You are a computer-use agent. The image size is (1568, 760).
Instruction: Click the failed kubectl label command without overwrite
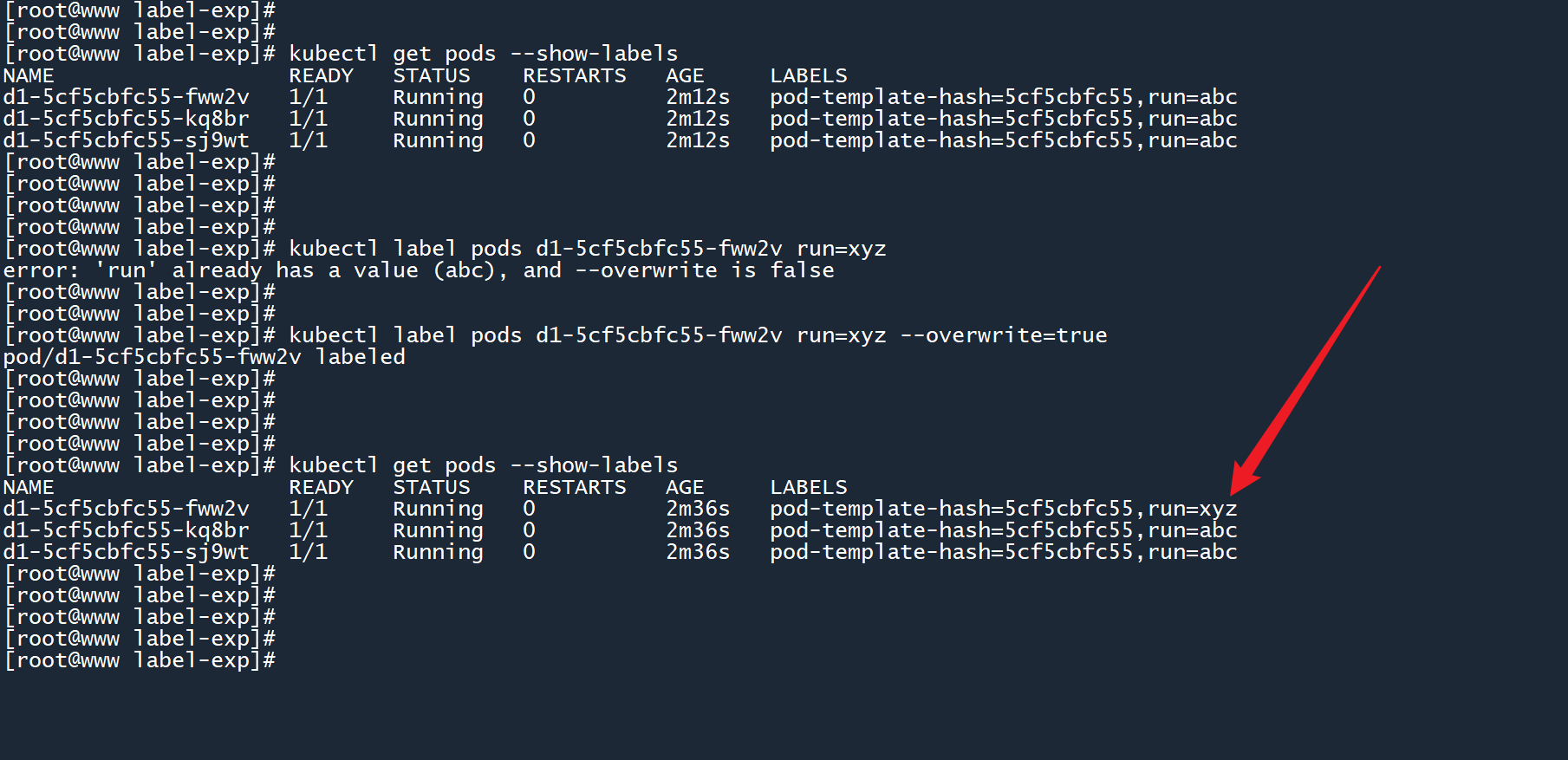587,249
